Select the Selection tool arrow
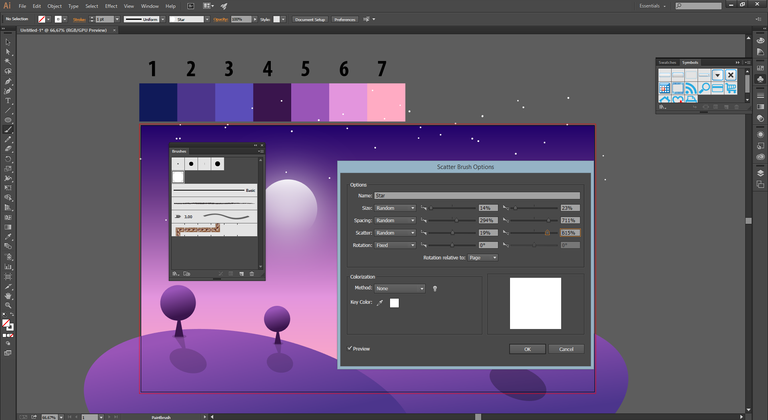 point(8,42)
